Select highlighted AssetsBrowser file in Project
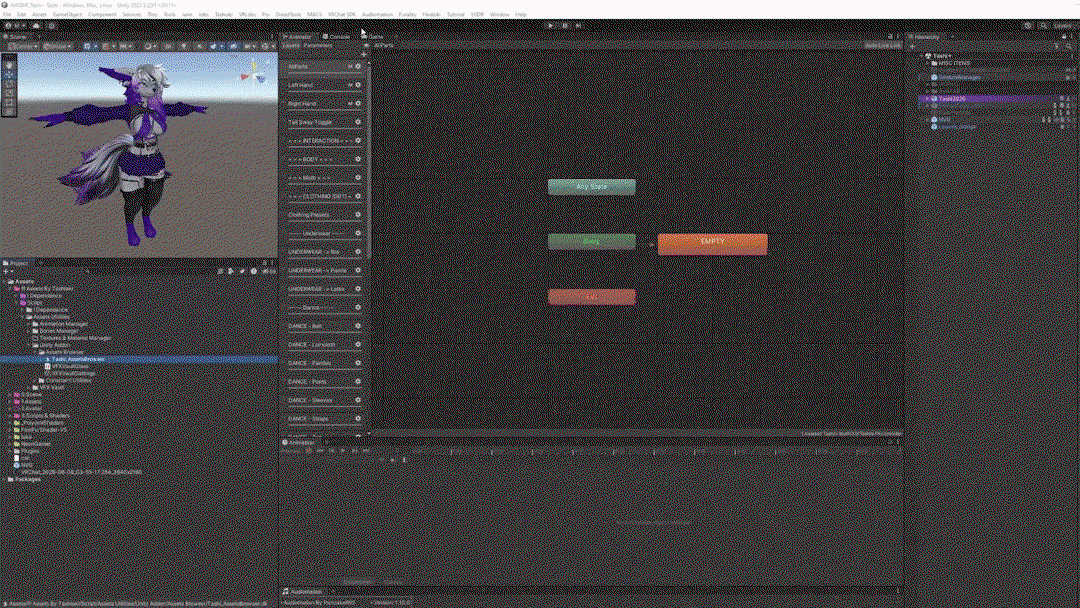Screen dimensions: 1080x608 [x=139, y=359]
